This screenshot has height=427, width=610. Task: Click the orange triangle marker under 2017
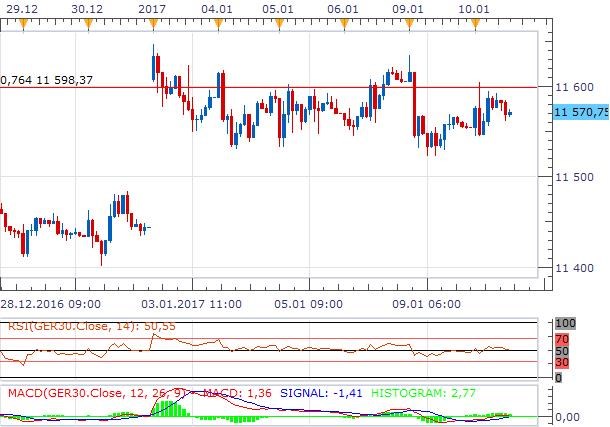click(152, 21)
